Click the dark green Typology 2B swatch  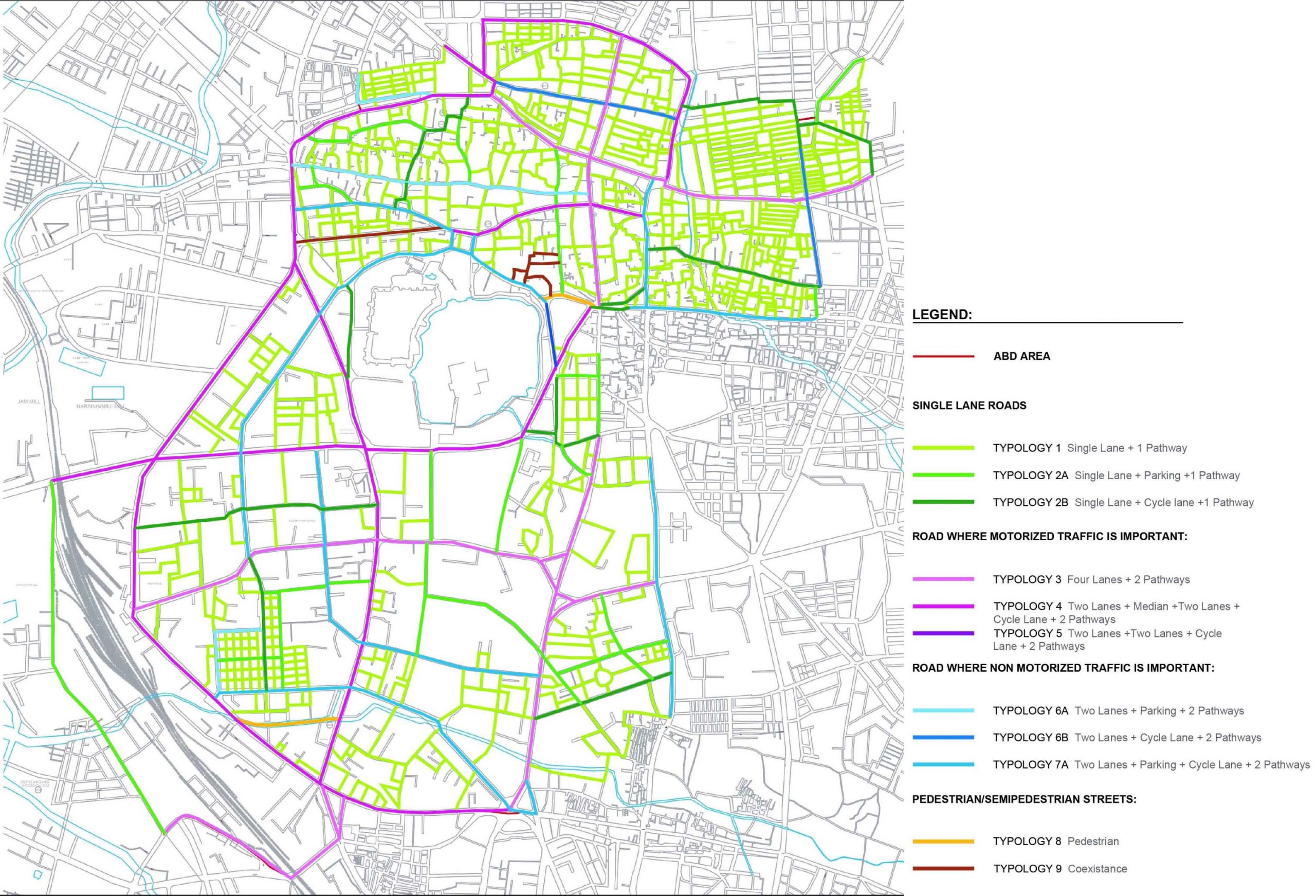click(943, 502)
